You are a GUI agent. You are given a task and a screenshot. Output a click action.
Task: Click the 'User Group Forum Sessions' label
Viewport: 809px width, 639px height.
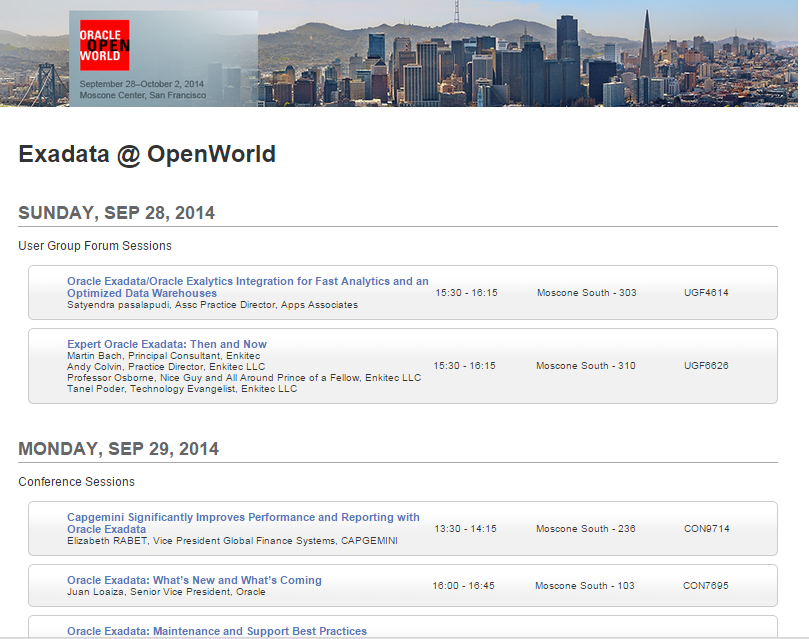click(x=95, y=246)
